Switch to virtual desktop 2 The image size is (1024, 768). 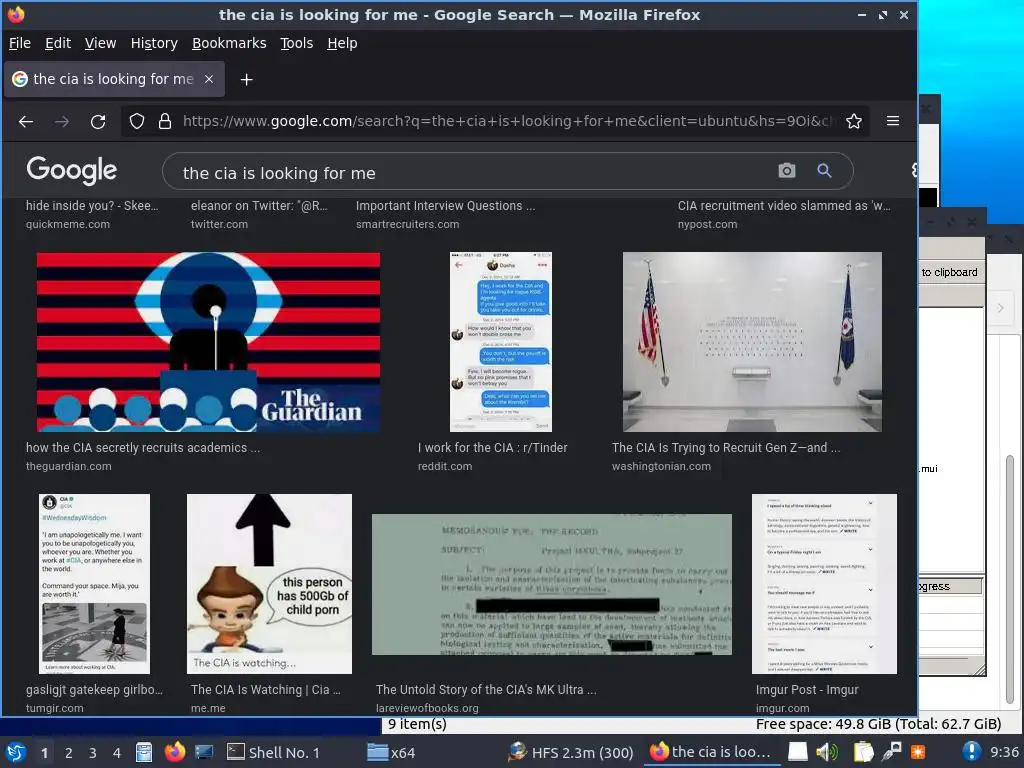pos(69,753)
